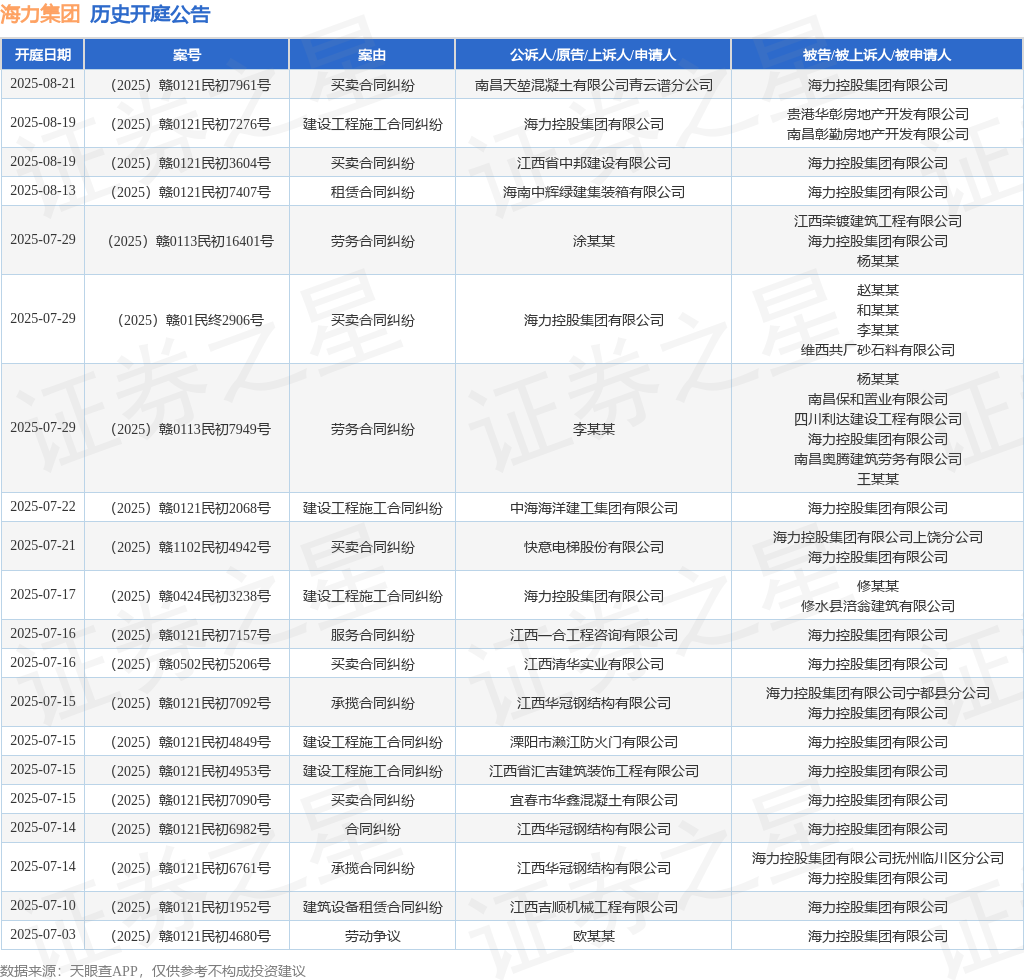Viewport: 1024px width, 980px height.
Task: Click 贵港华彰房地产开发有限公司 defendant
Action: 878,114
